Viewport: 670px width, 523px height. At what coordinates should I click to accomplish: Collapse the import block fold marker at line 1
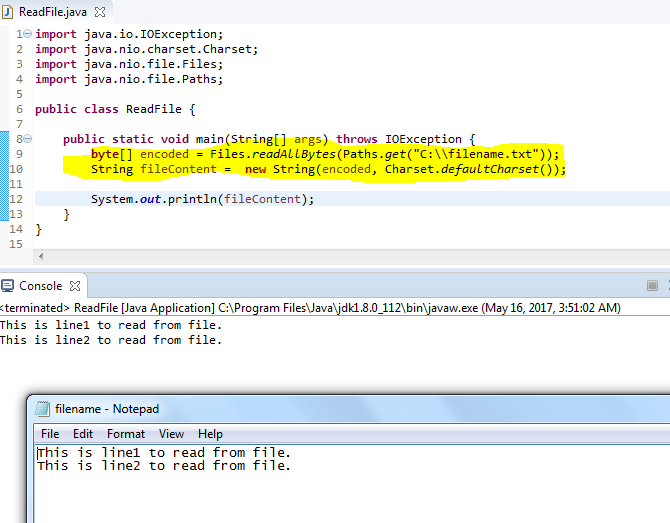[27, 33]
